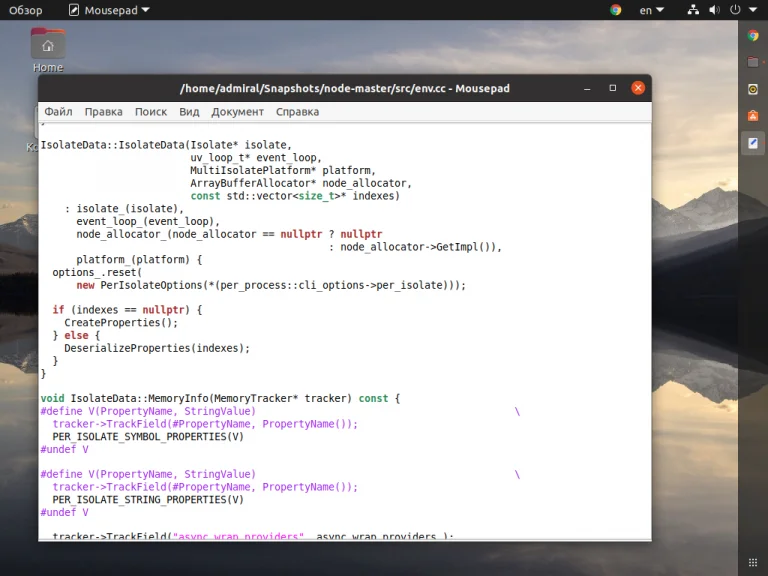Open the Поиск menu
Screen dimensions: 768x576
[151, 112]
